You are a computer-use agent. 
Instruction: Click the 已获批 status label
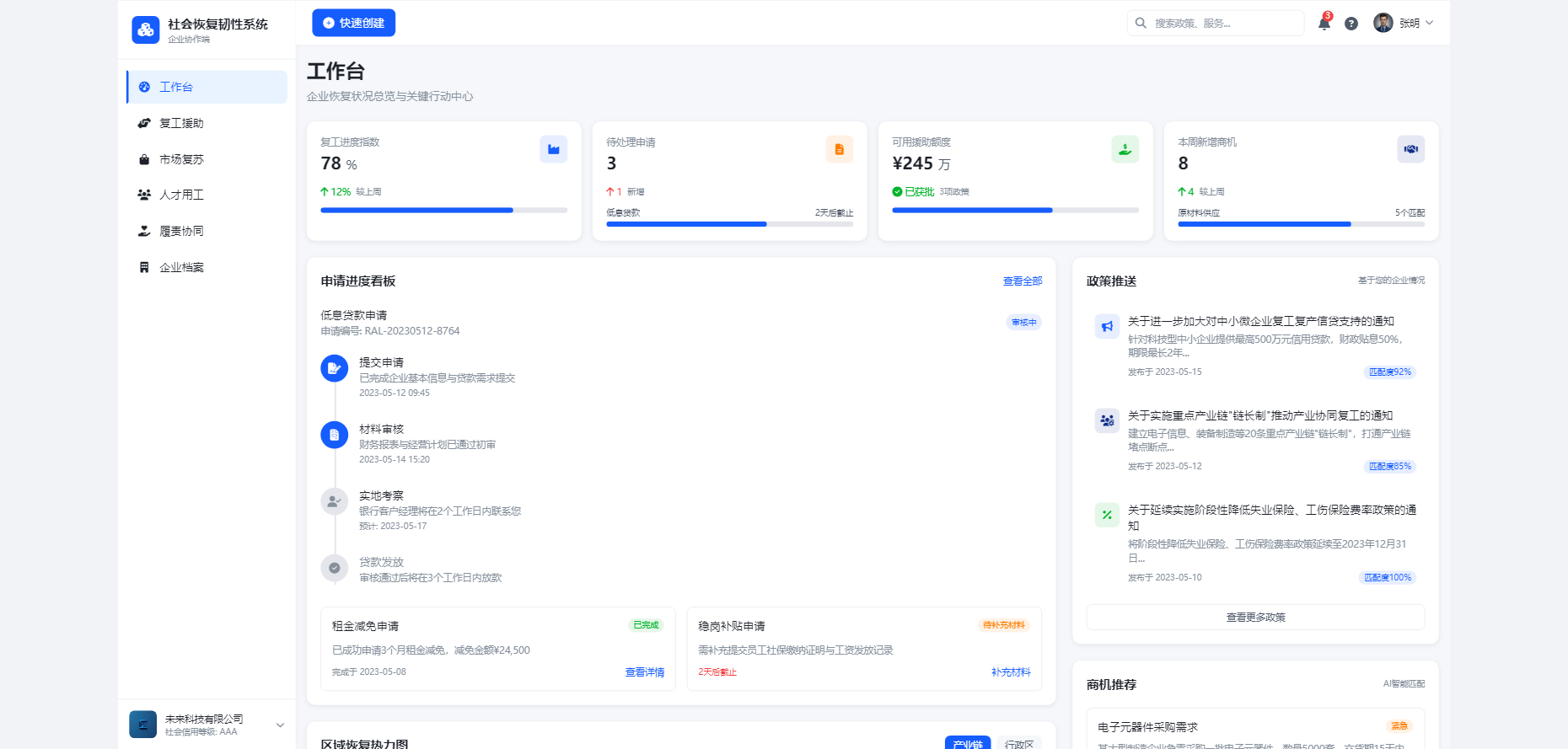[919, 192]
